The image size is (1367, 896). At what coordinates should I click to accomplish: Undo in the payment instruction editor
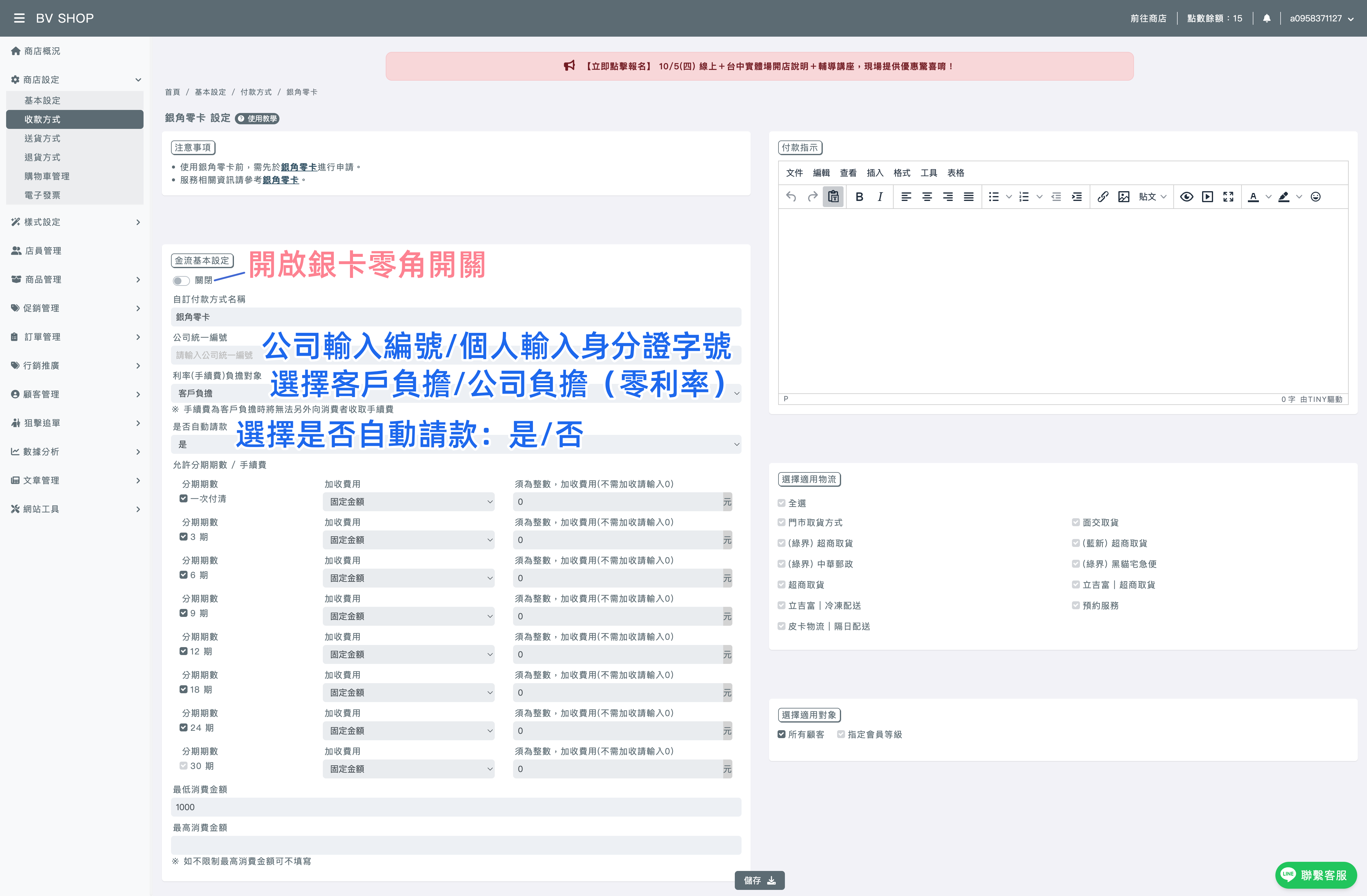pos(792,197)
